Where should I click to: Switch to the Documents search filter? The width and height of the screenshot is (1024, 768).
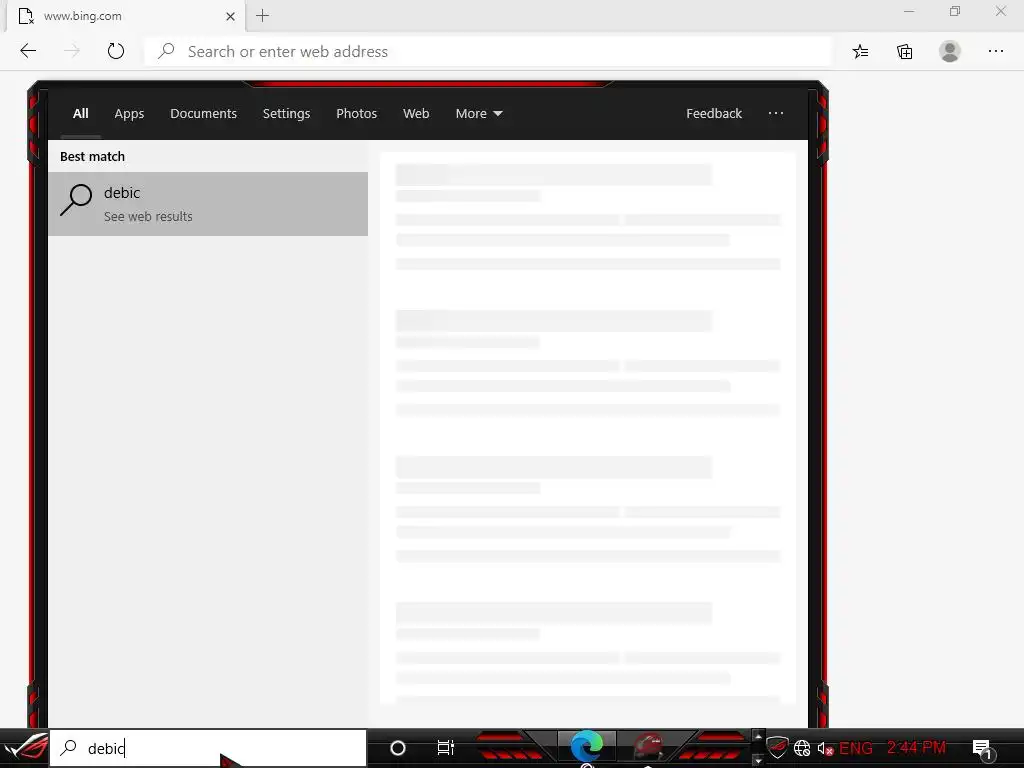203,114
